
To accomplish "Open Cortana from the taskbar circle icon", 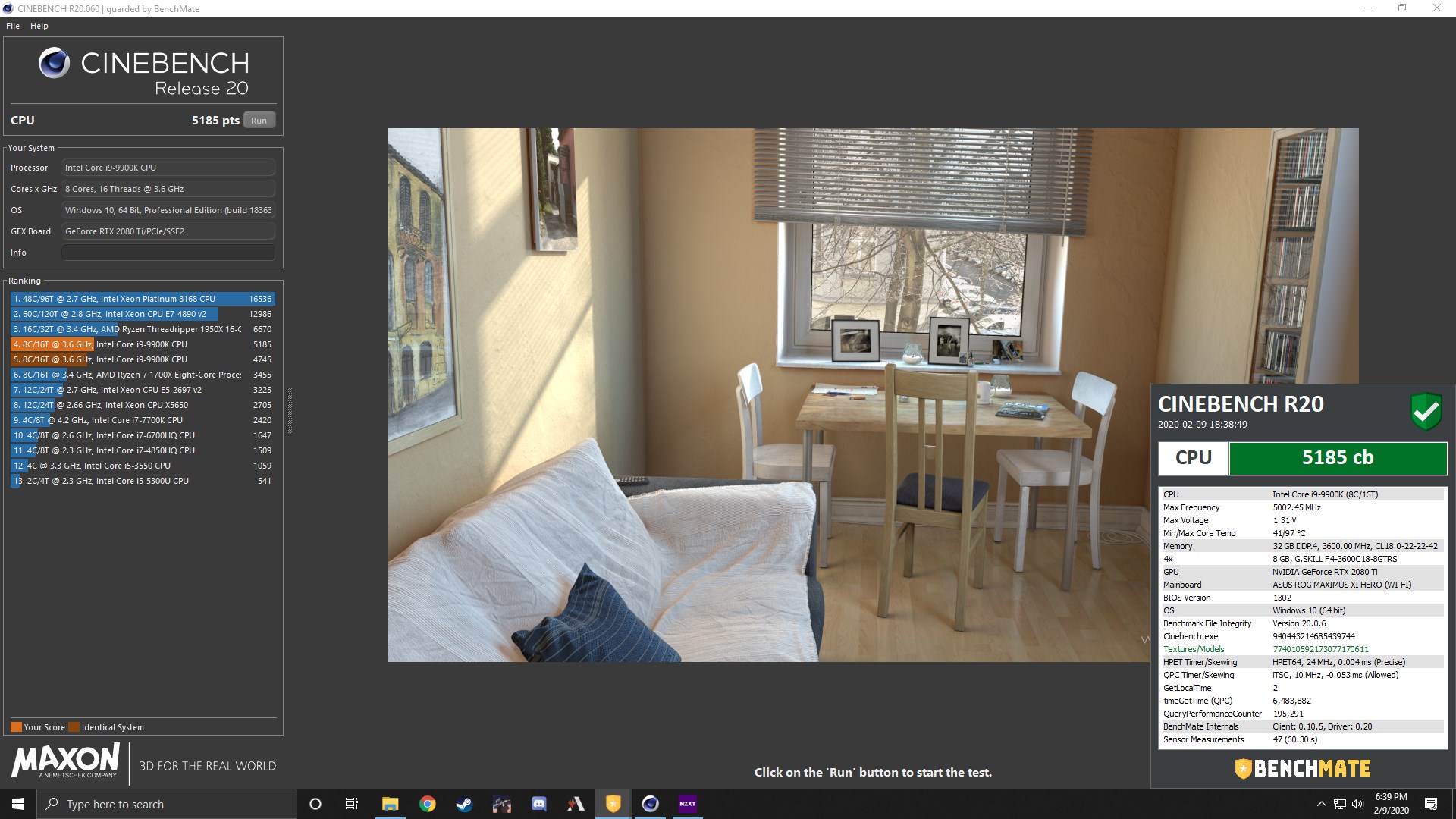I will pyautogui.click(x=315, y=804).
